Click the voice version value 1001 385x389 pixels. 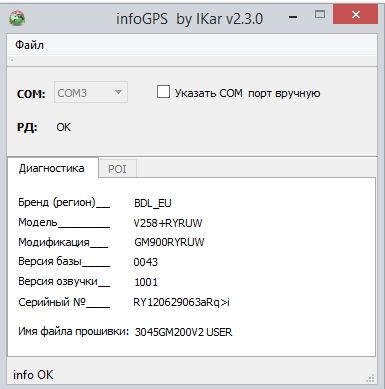point(146,282)
